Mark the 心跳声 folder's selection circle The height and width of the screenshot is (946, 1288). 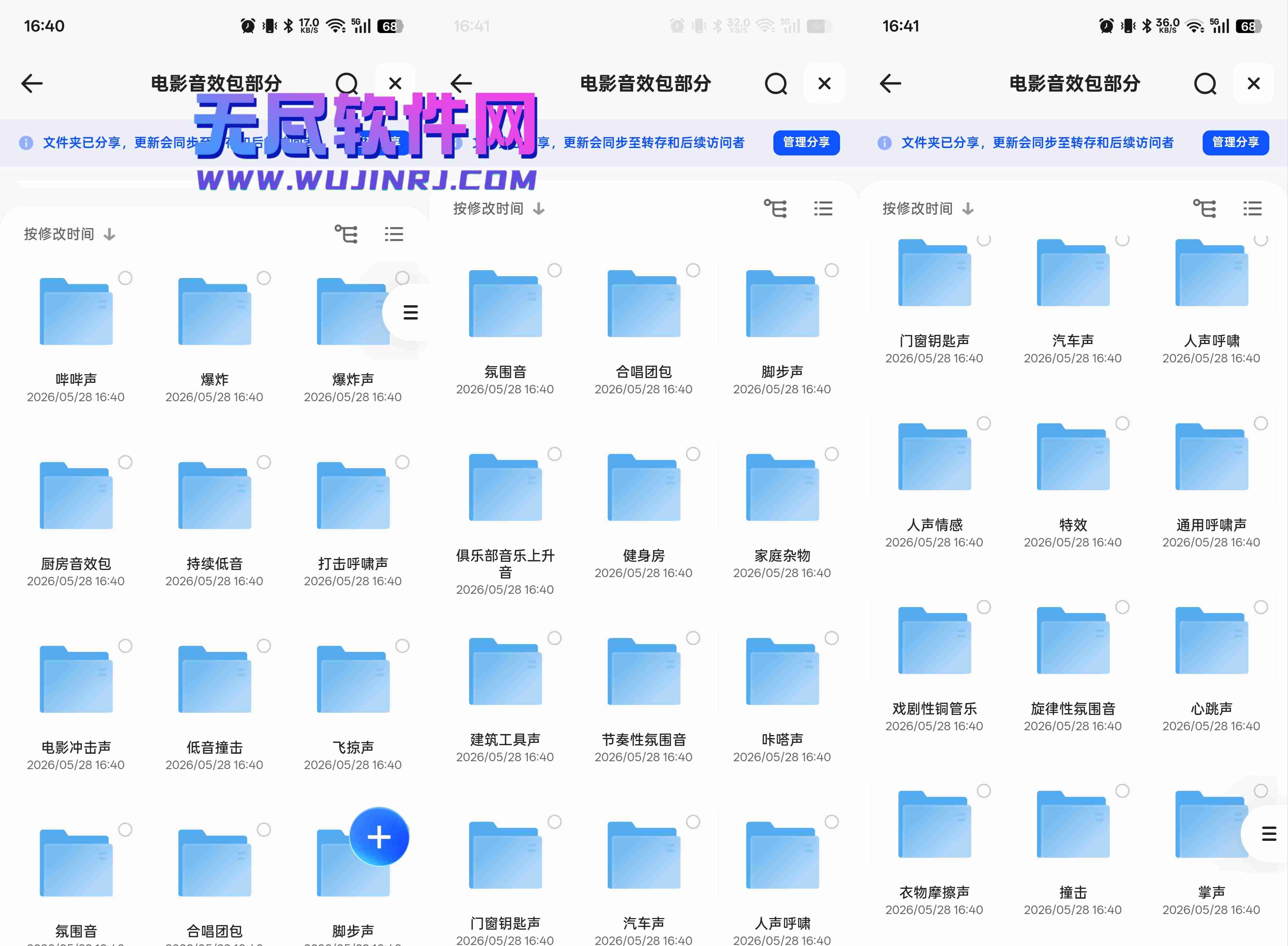(x=1260, y=607)
